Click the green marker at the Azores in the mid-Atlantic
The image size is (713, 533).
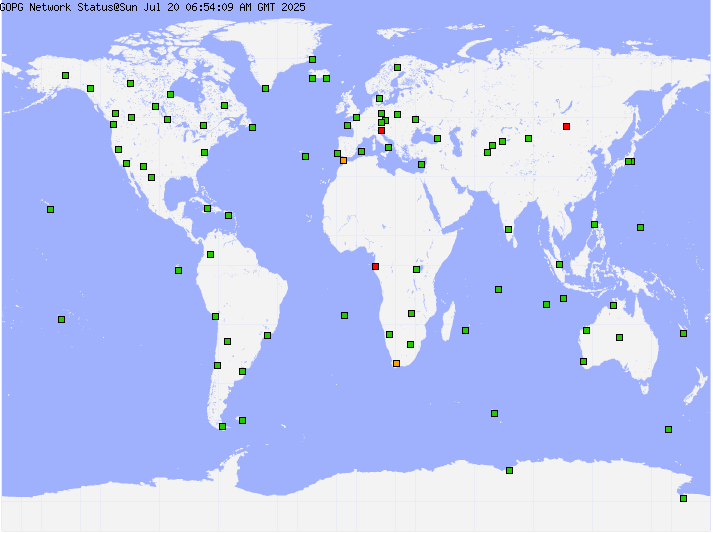pyautogui.click(x=306, y=156)
